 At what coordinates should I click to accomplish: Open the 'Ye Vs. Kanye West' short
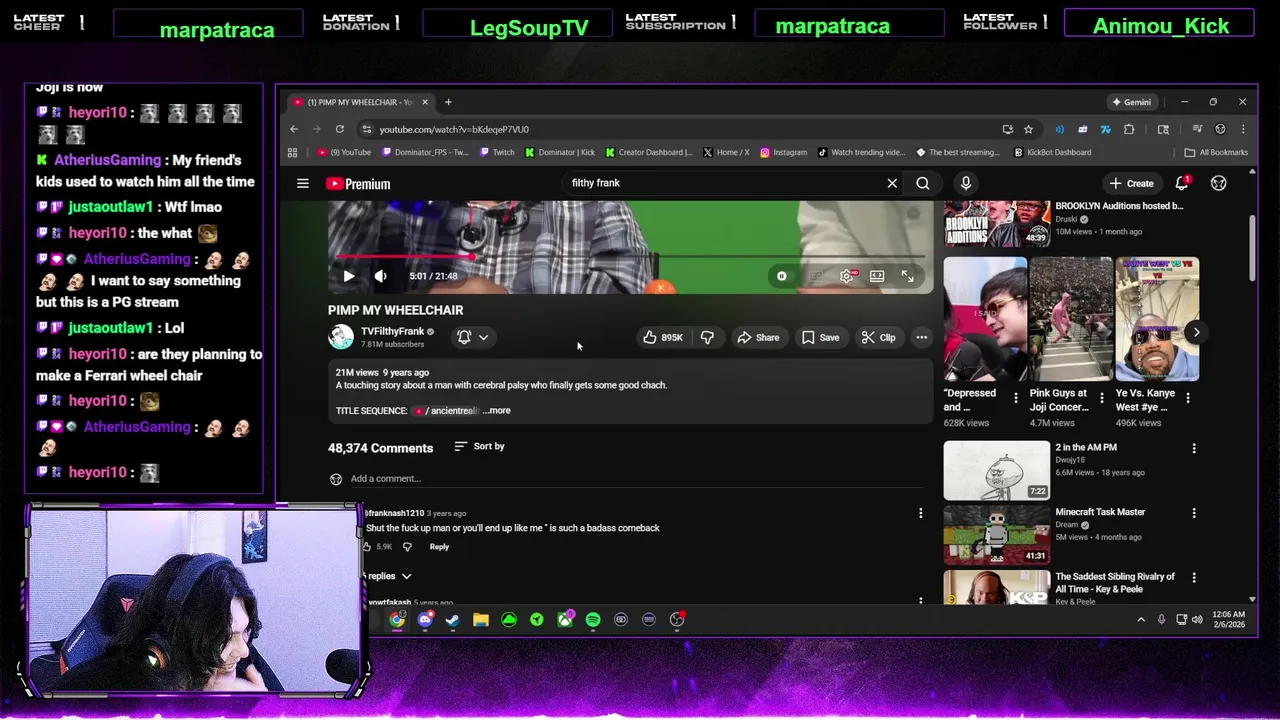1157,320
